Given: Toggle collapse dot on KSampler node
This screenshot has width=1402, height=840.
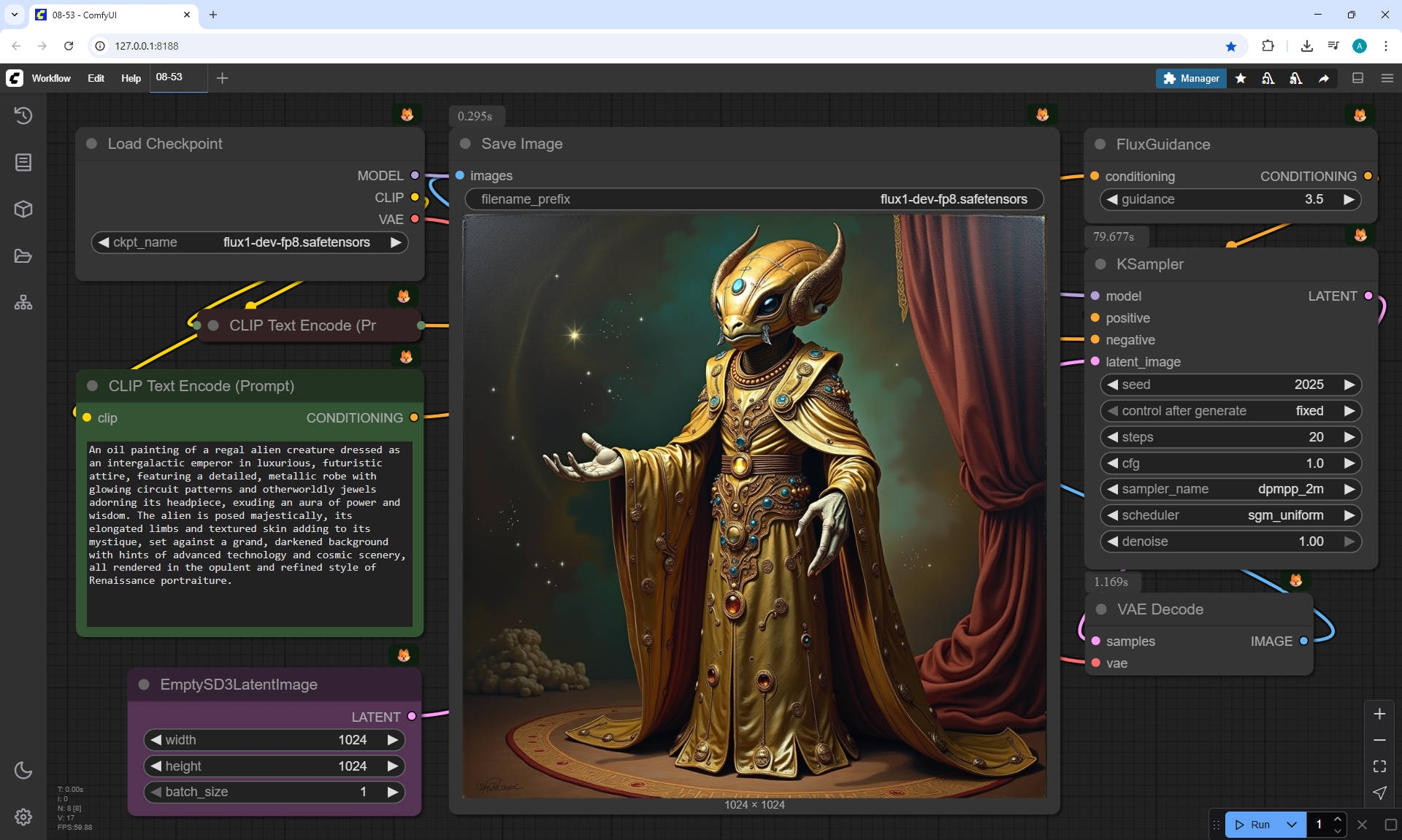Looking at the screenshot, I should tap(1100, 264).
